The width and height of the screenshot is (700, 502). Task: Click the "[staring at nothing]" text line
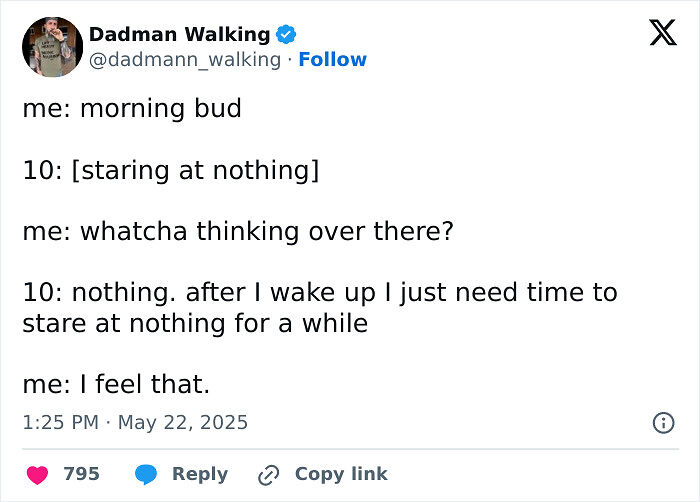click(x=194, y=170)
